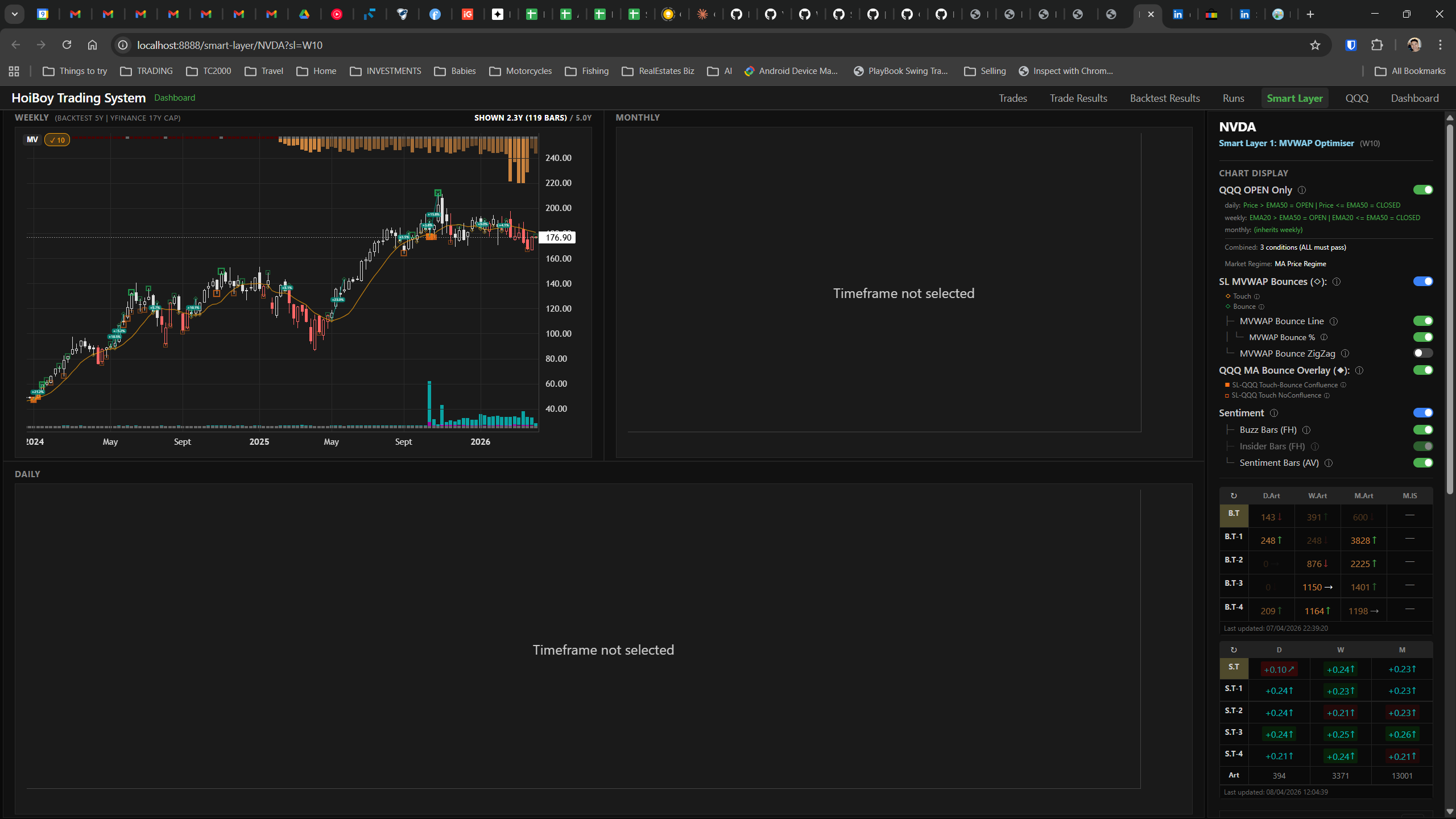This screenshot has height=819, width=1456.
Task: Open the Things to try bookmark folder
Action: point(75,71)
